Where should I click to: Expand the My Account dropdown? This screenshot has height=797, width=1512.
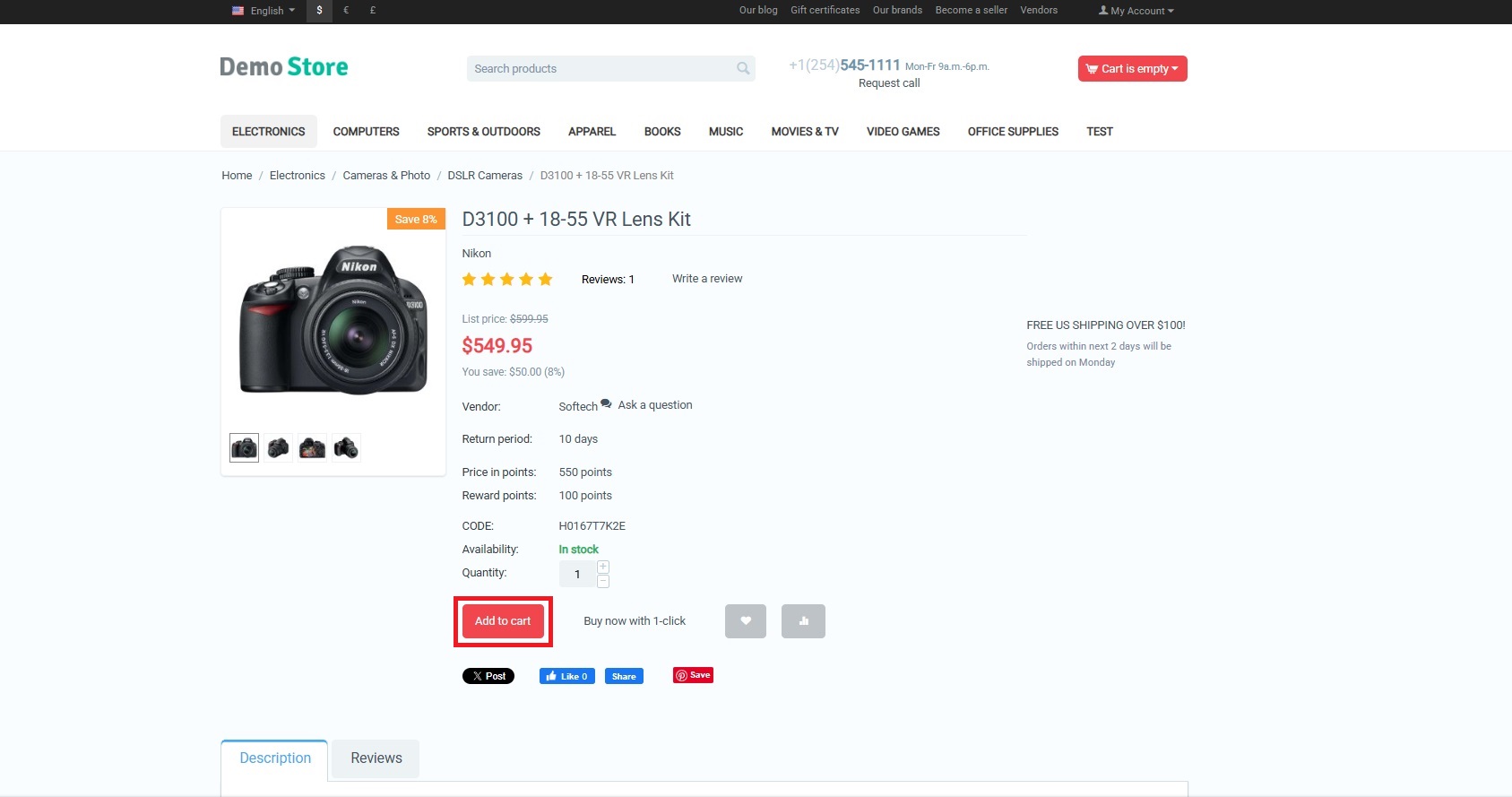point(1136,11)
